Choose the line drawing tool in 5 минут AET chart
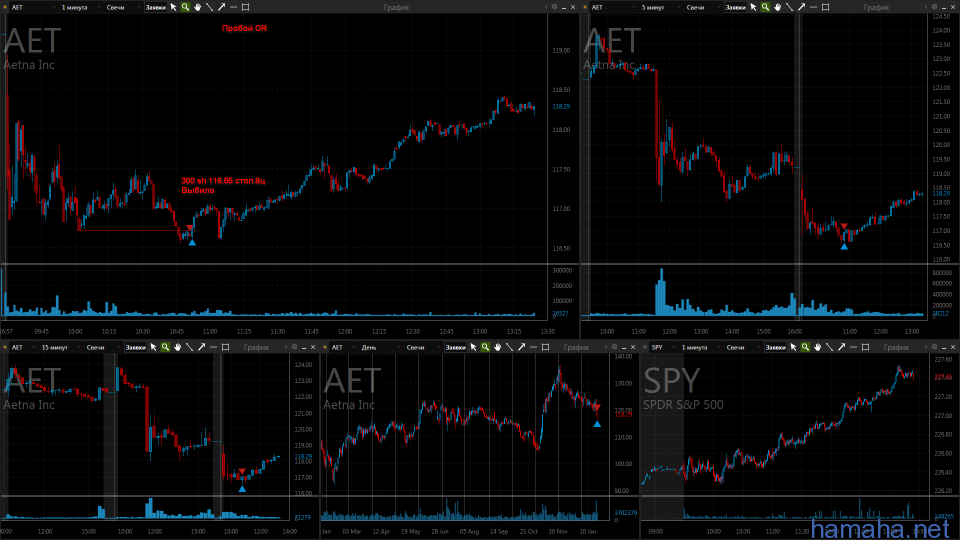Viewport: 960px width, 540px height. pyautogui.click(x=789, y=7)
